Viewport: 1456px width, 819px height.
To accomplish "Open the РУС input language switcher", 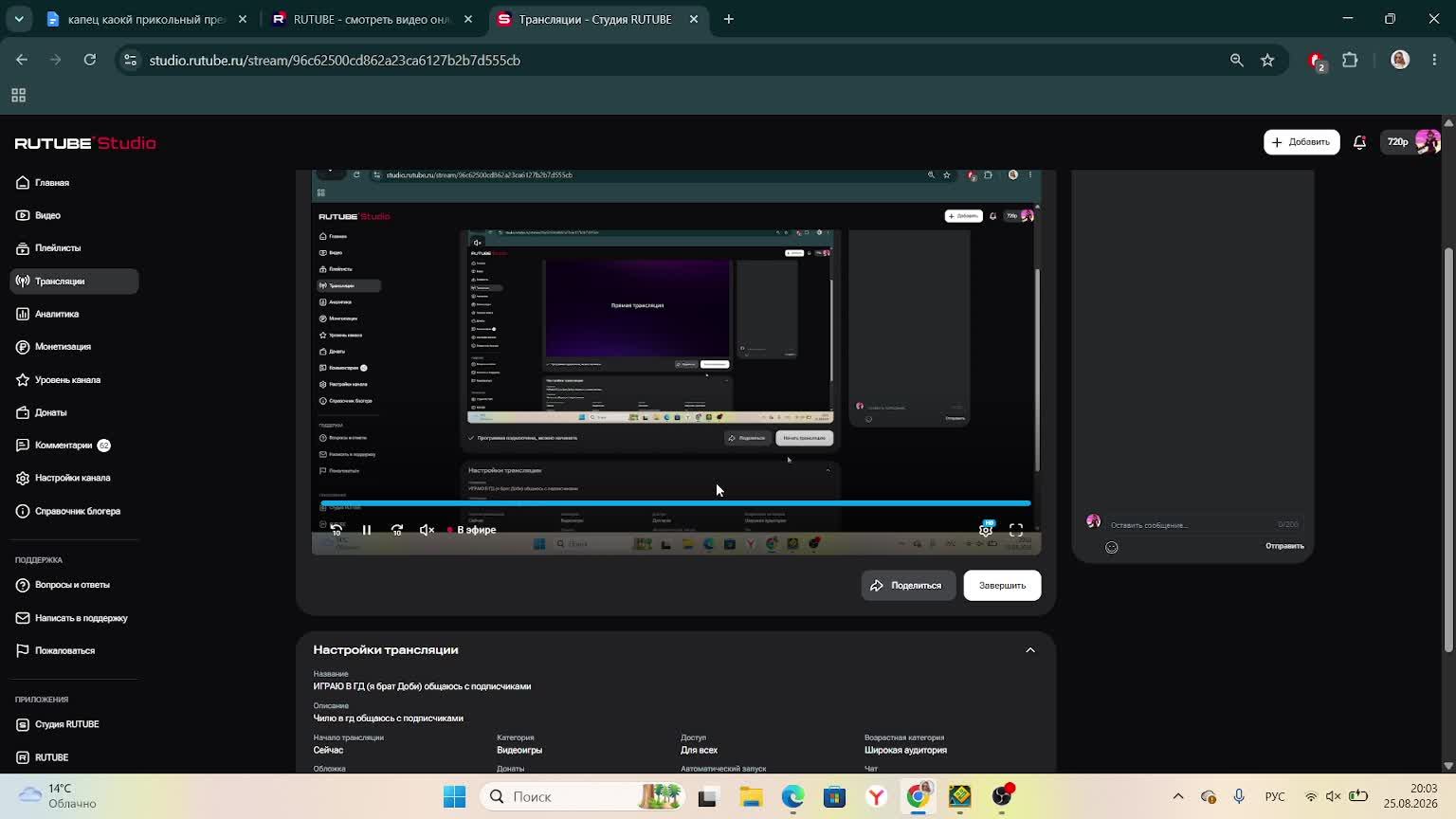I will pyautogui.click(x=1275, y=797).
